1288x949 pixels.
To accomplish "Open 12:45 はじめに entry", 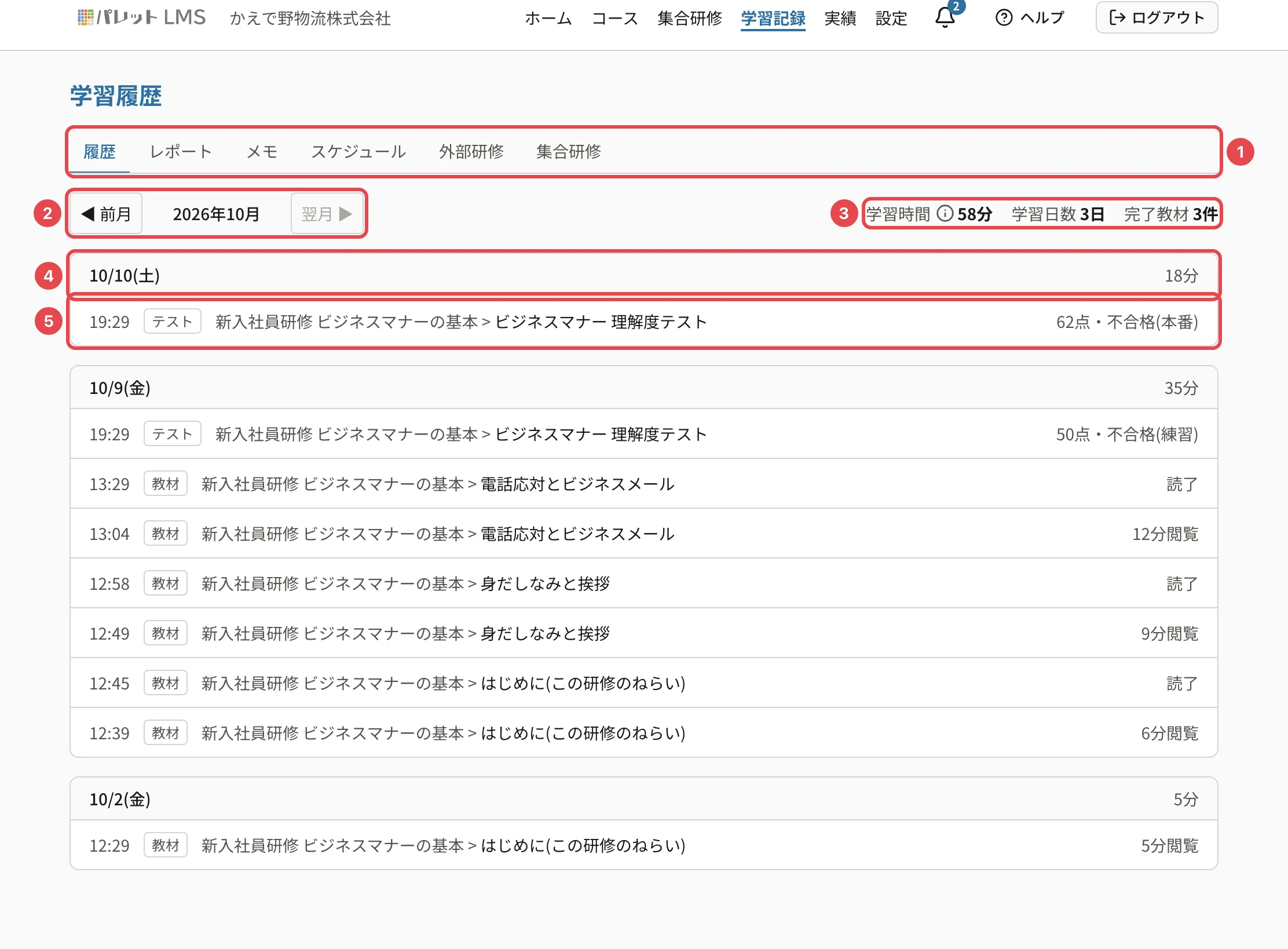I will [644, 683].
